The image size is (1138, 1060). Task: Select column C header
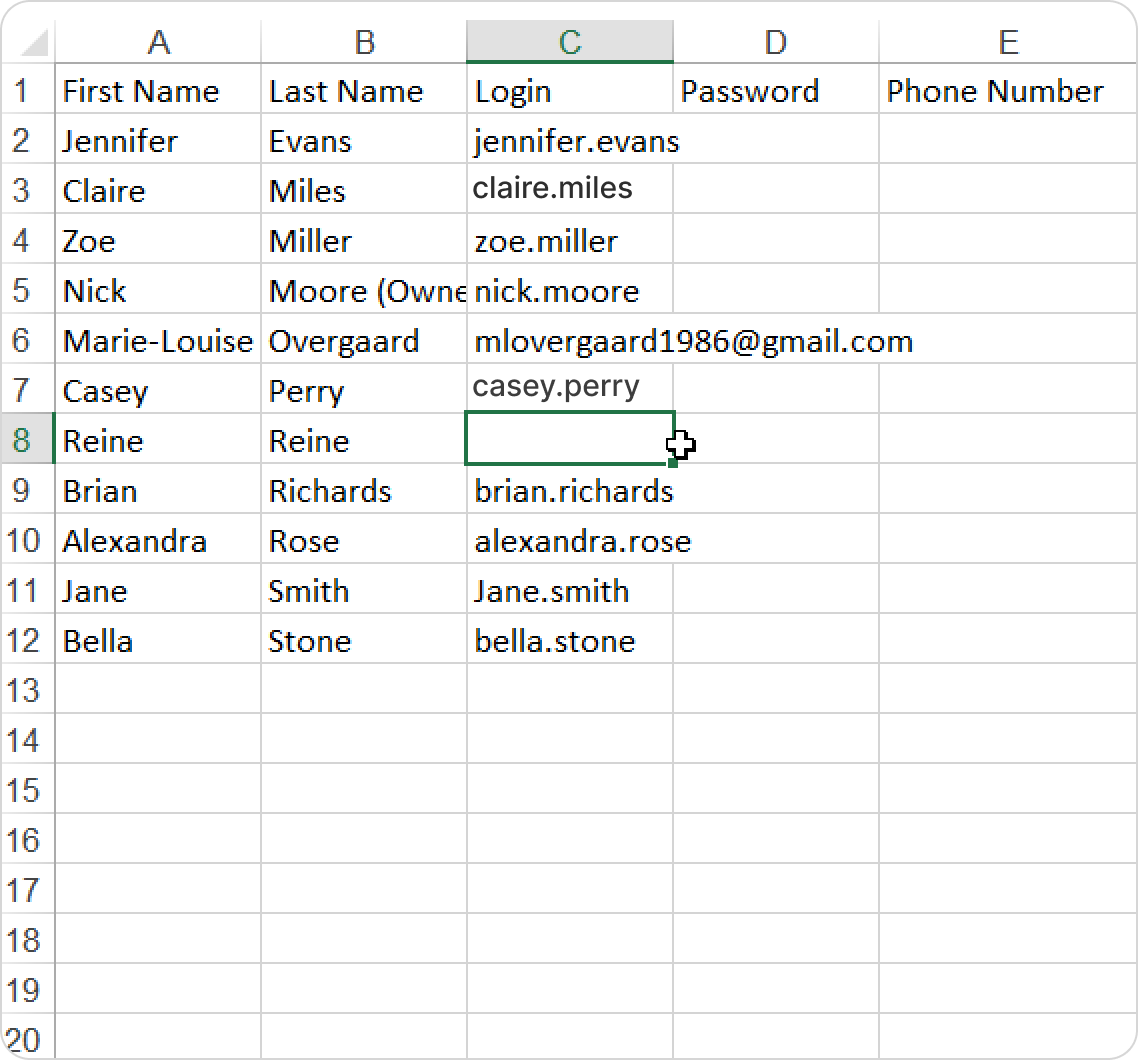tap(569, 42)
